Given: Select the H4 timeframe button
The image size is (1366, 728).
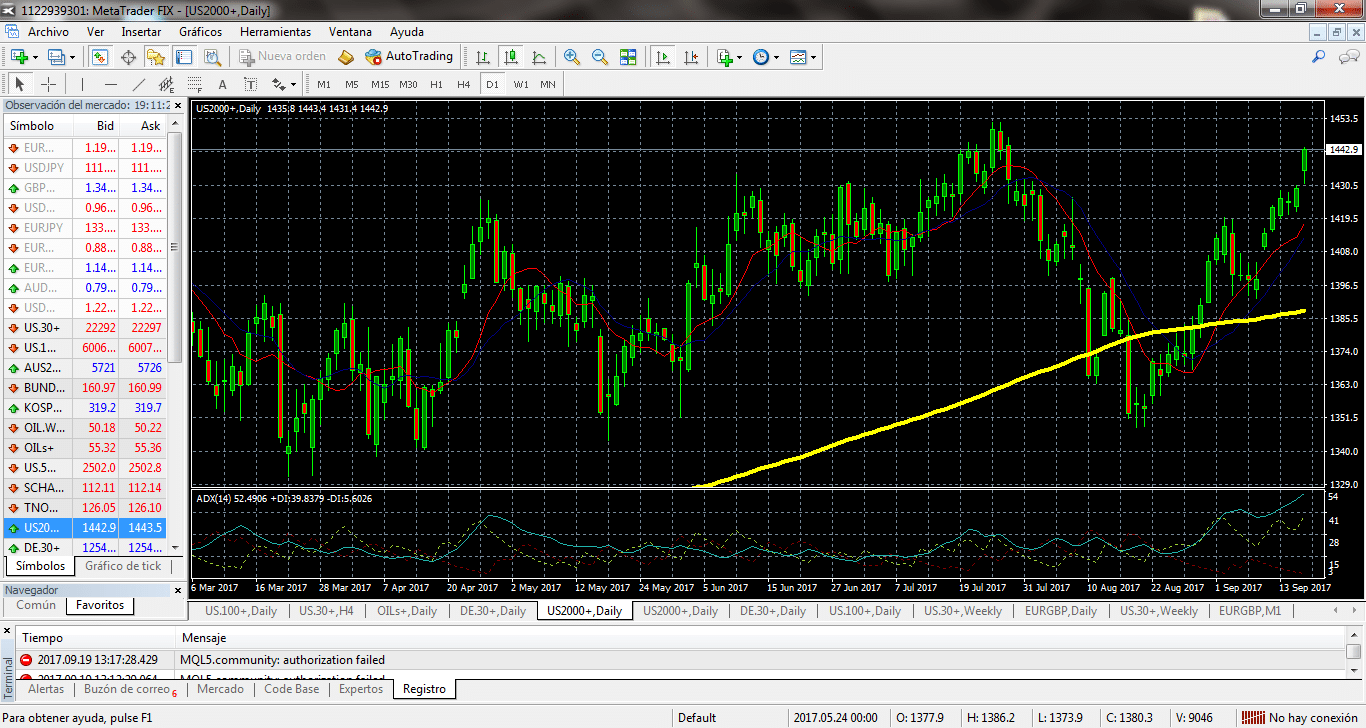Looking at the screenshot, I should point(463,84).
